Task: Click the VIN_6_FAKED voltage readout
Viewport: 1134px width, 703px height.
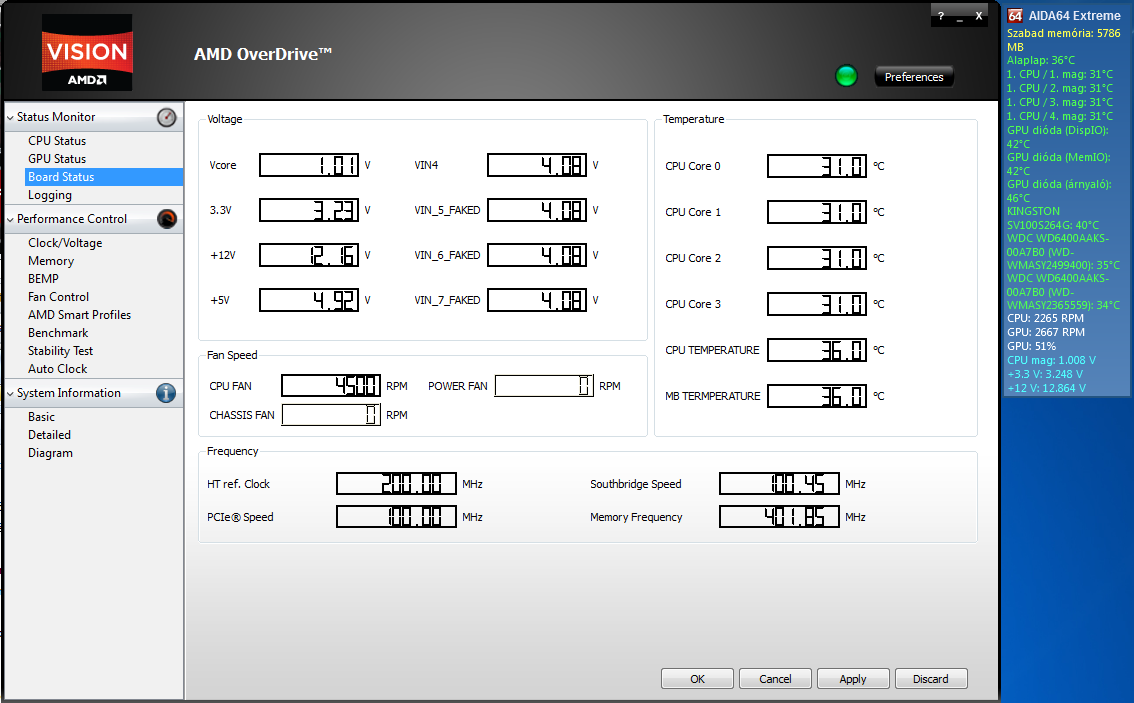Action: (x=537, y=255)
